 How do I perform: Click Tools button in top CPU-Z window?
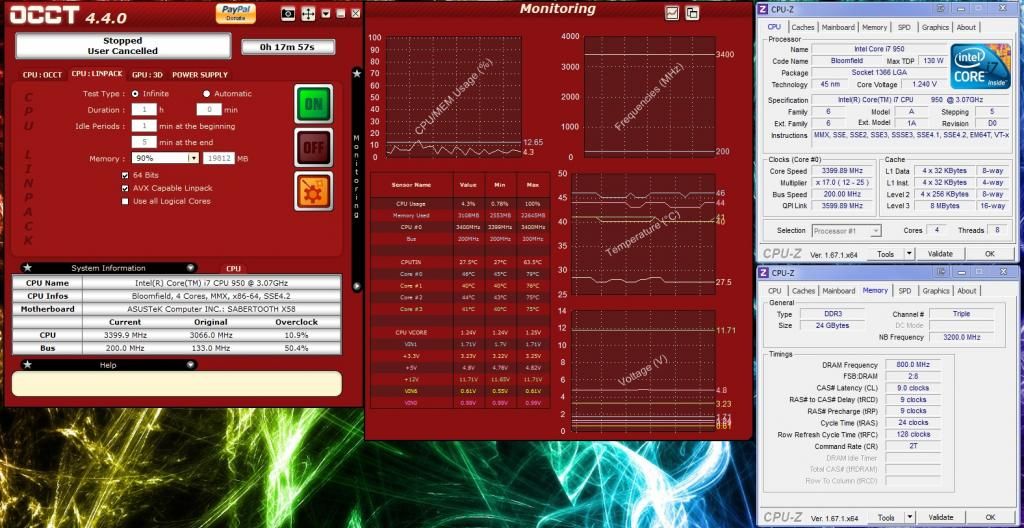point(886,254)
